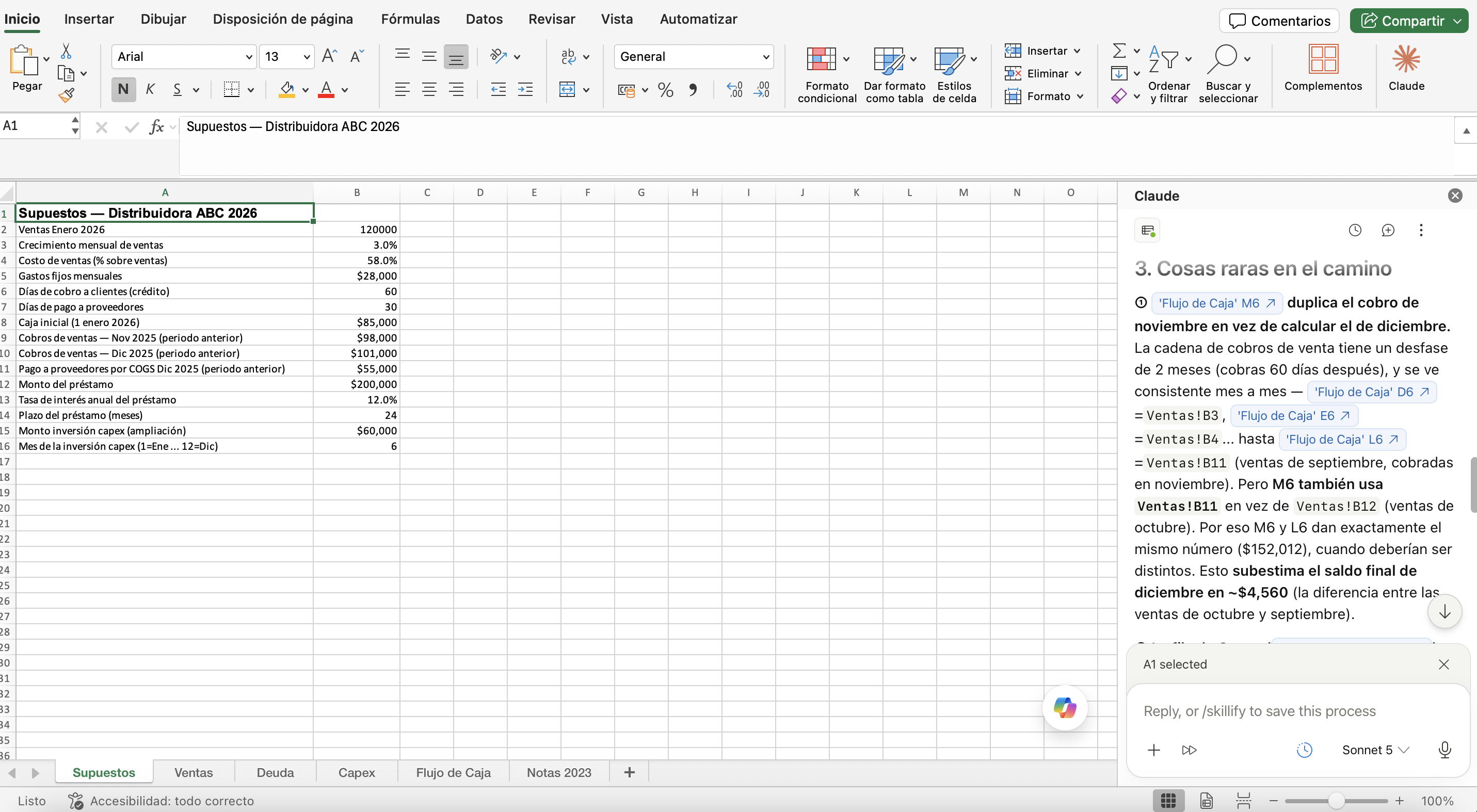This screenshot has height=812, width=1477.
Task: Click the Format Painter brush icon
Action: tap(66, 95)
